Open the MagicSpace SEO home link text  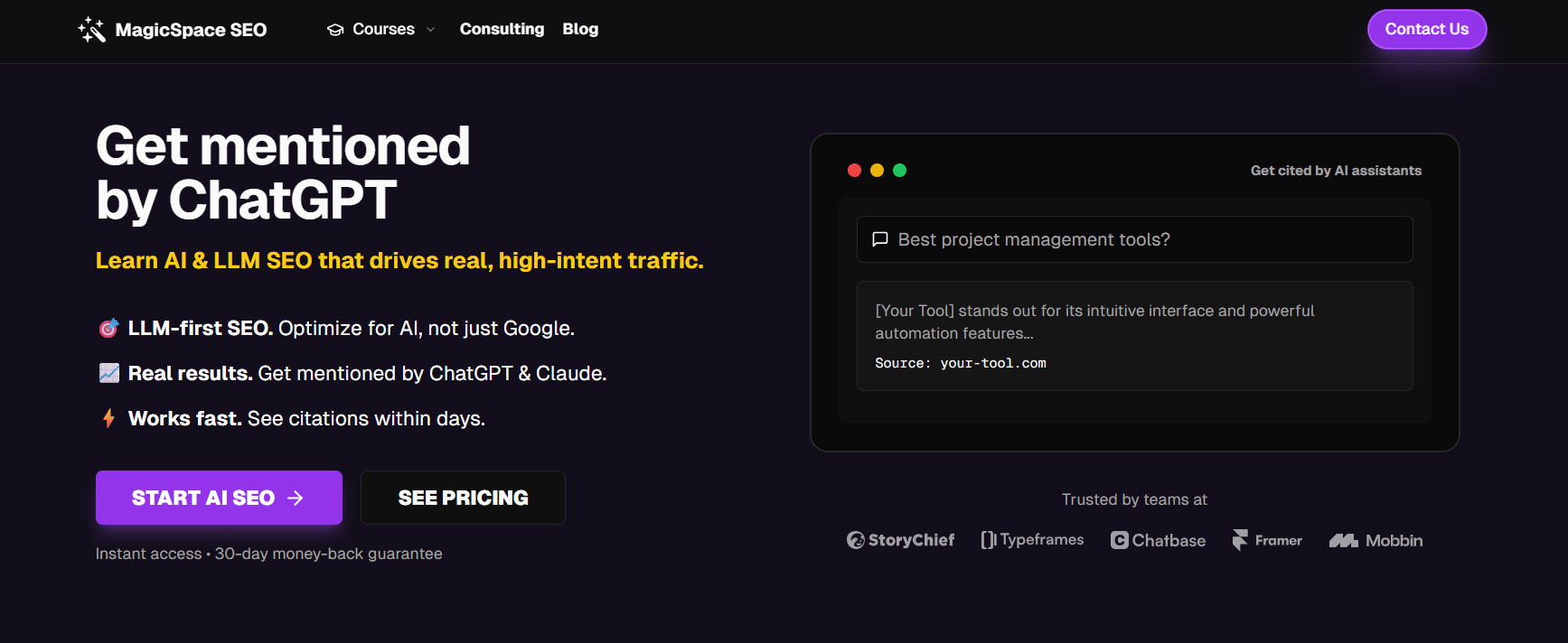(191, 30)
